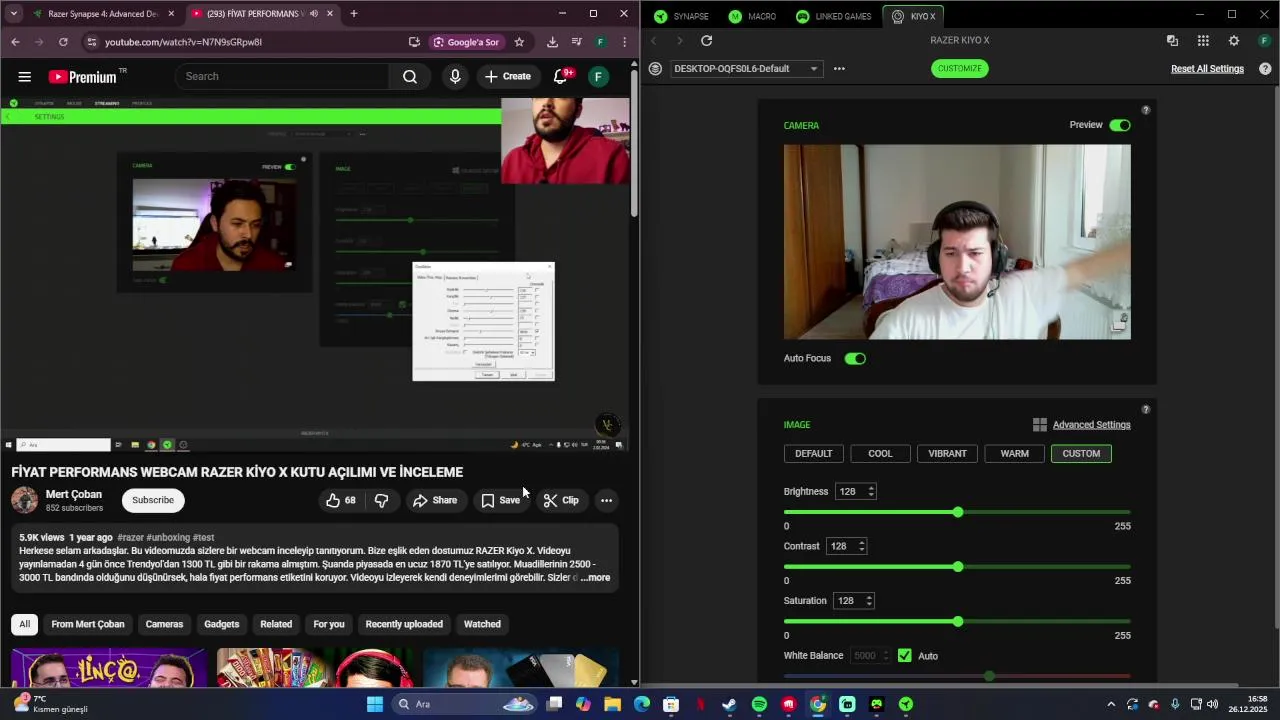The width and height of the screenshot is (1280, 720).
Task: Select Cameras filter chip
Action: 164,624
